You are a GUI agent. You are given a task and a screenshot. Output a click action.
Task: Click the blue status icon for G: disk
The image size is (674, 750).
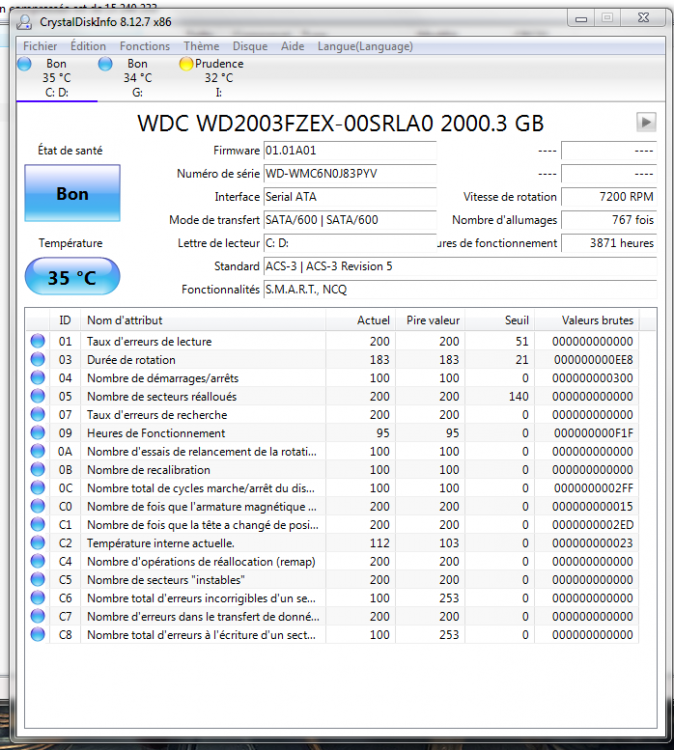pos(105,64)
